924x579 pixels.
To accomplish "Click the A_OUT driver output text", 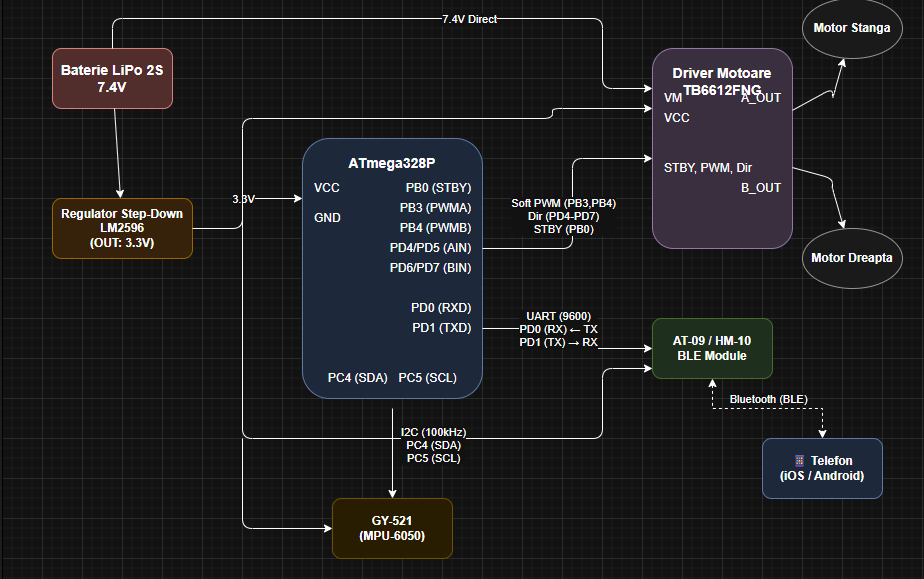I will pos(761,98).
